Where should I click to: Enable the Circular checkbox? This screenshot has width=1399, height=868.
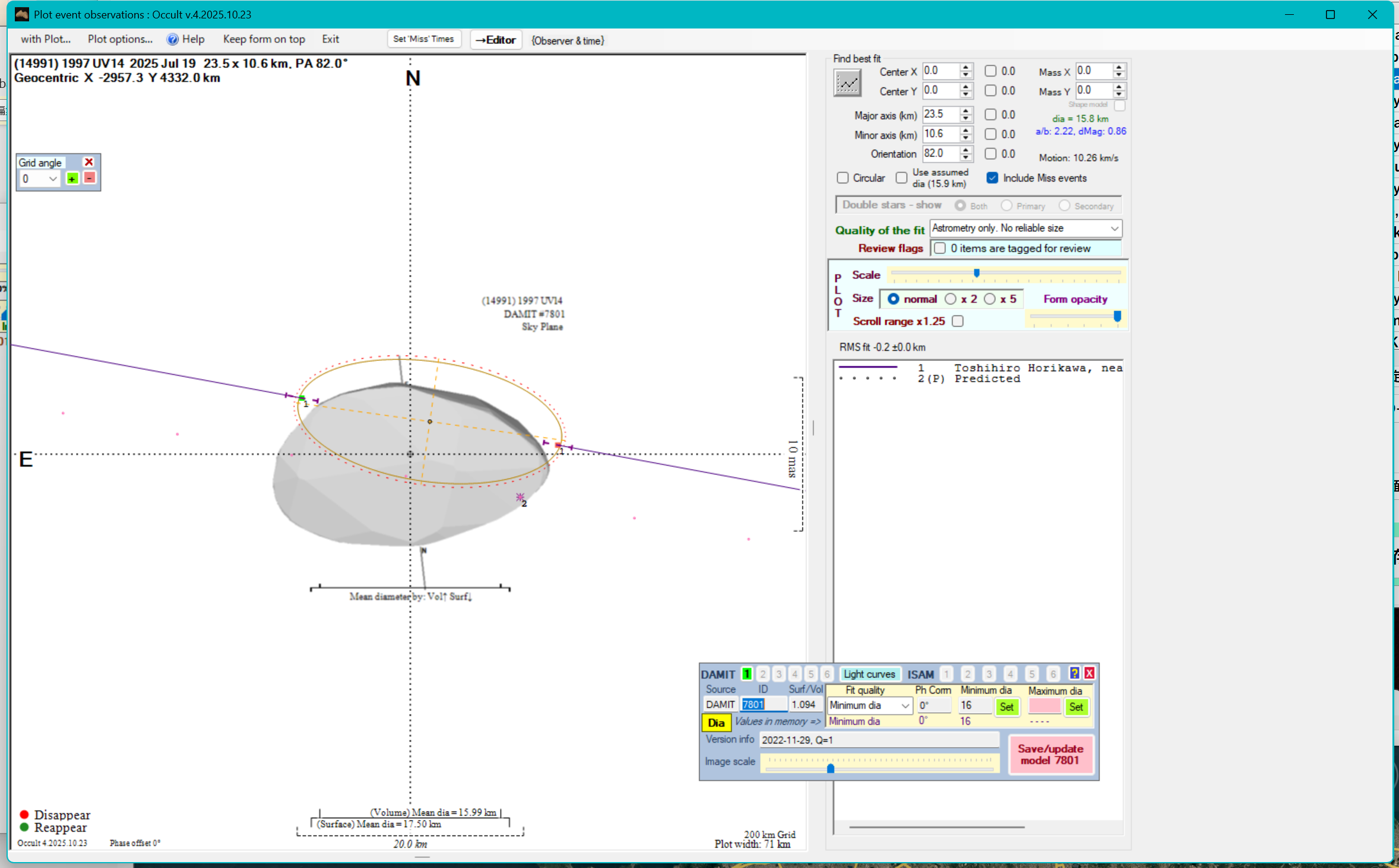pos(843,178)
